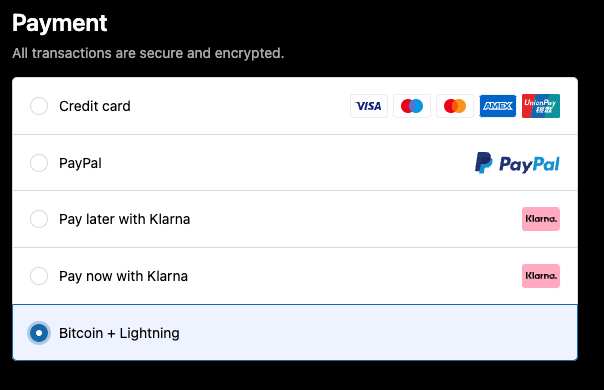The height and width of the screenshot is (390, 604).
Task: Select the PayPal radio button
Action: tap(39, 163)
